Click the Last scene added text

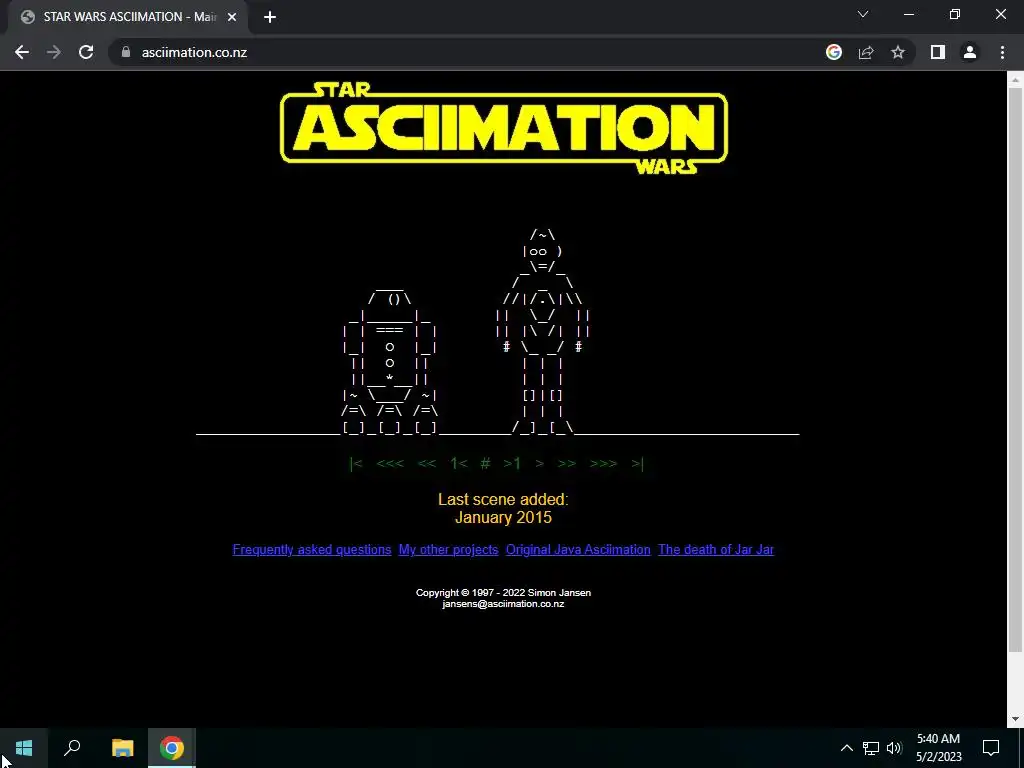tap(503, 500)
